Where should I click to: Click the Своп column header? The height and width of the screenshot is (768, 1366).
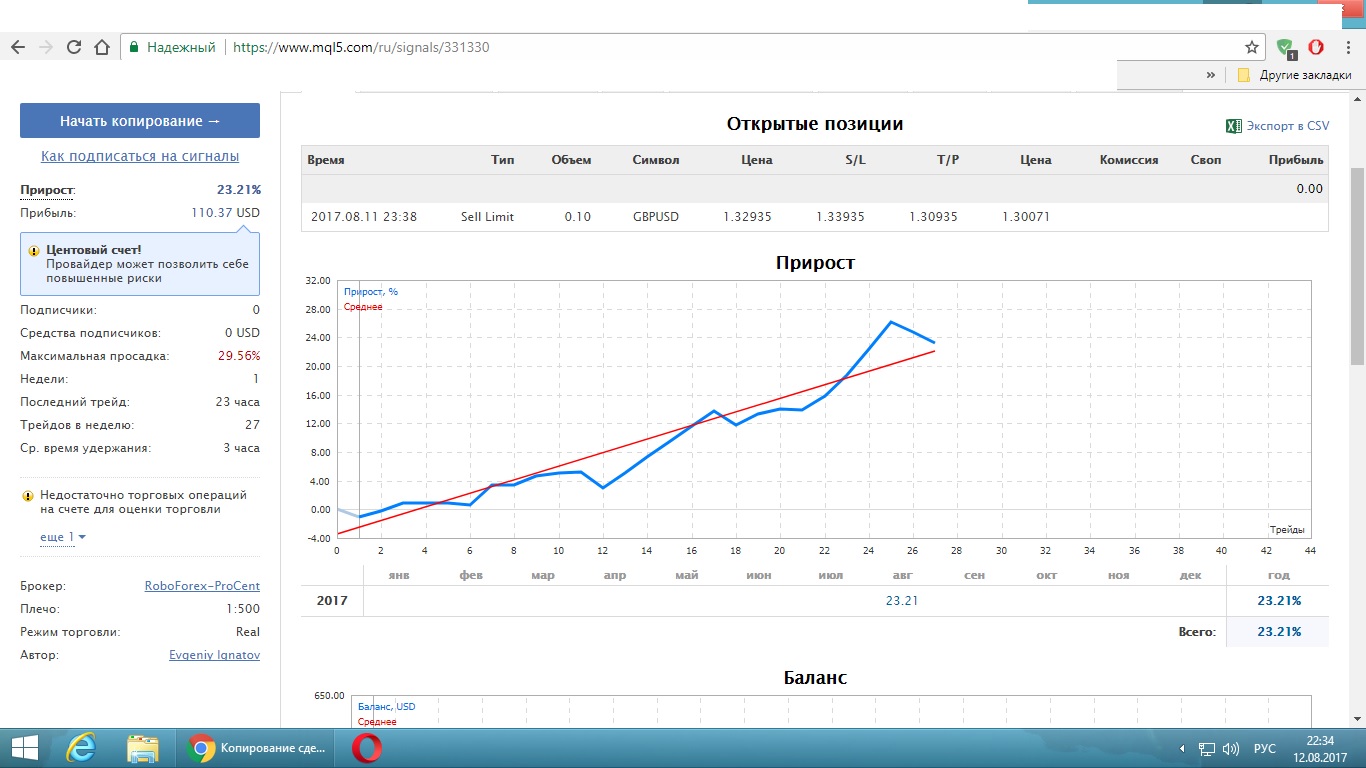coord(1206,160)
